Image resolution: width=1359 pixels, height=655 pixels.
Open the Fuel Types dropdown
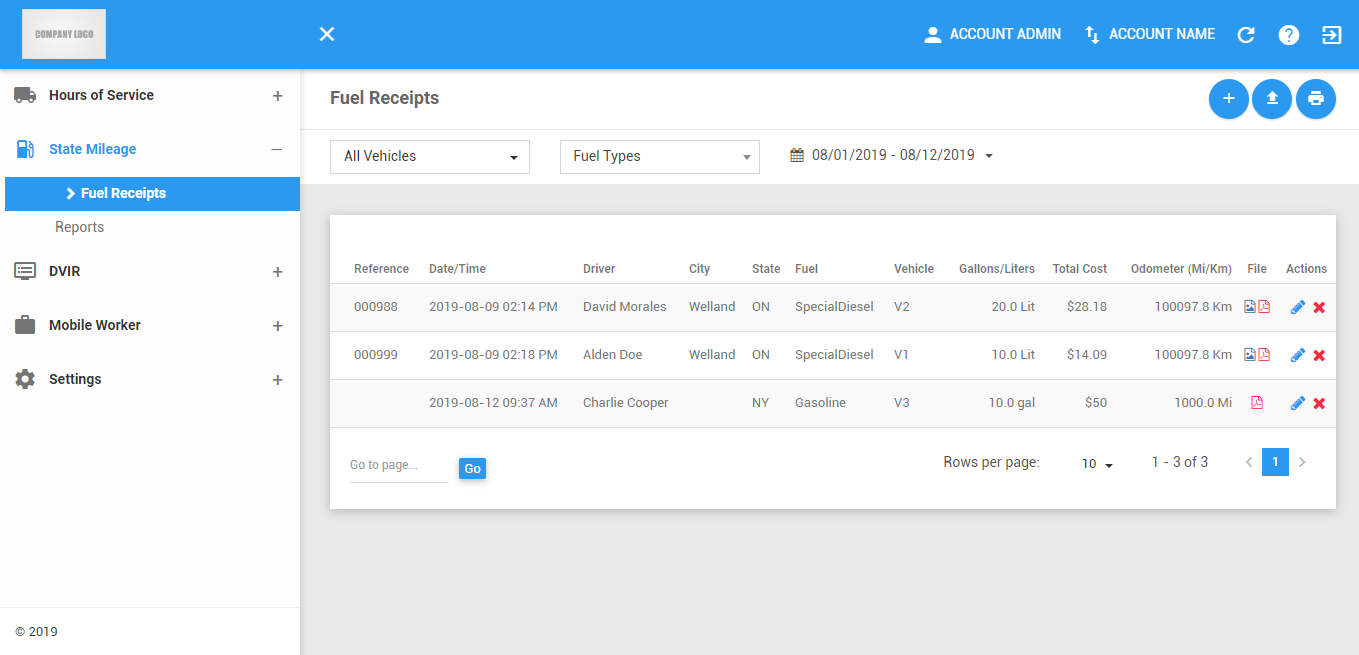[x=660, y=157]
